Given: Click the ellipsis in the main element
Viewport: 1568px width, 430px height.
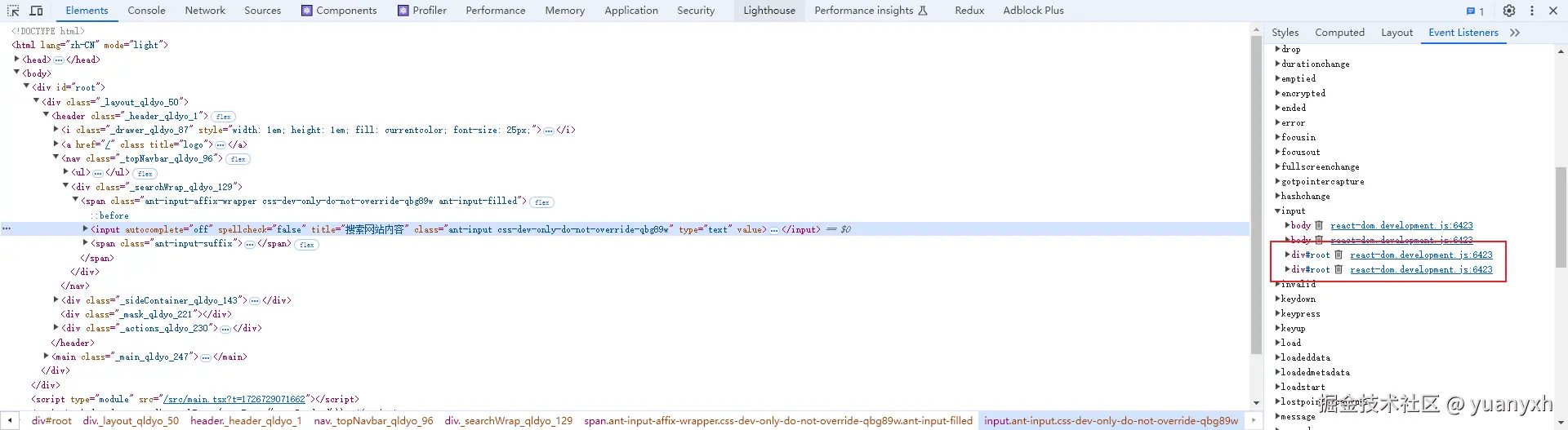Looking at the screenshot, I should (207, 357).
